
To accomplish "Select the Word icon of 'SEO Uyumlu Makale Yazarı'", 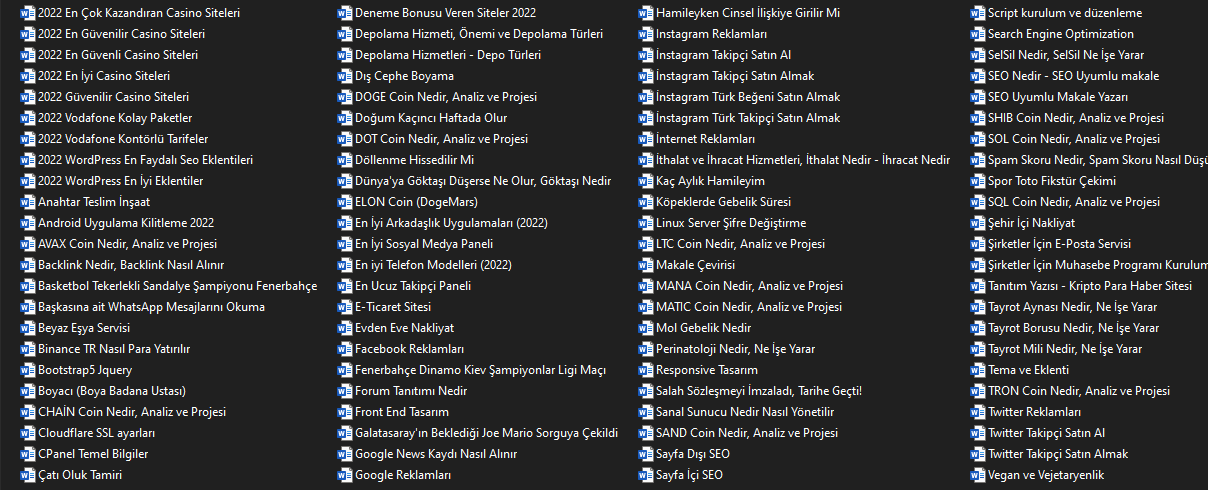I will click(978, 97).
